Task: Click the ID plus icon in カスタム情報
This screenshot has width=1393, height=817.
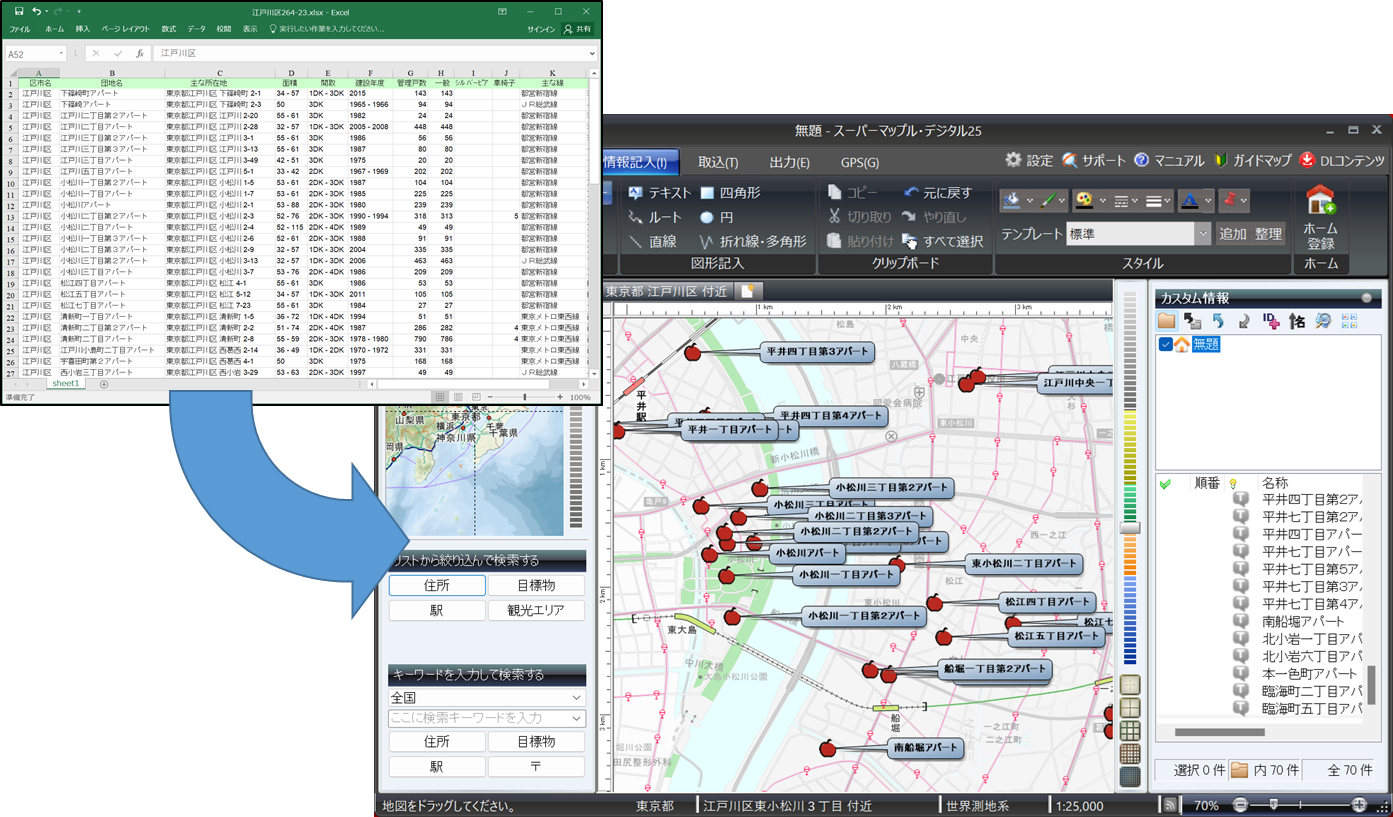Action: (1271, 321)
